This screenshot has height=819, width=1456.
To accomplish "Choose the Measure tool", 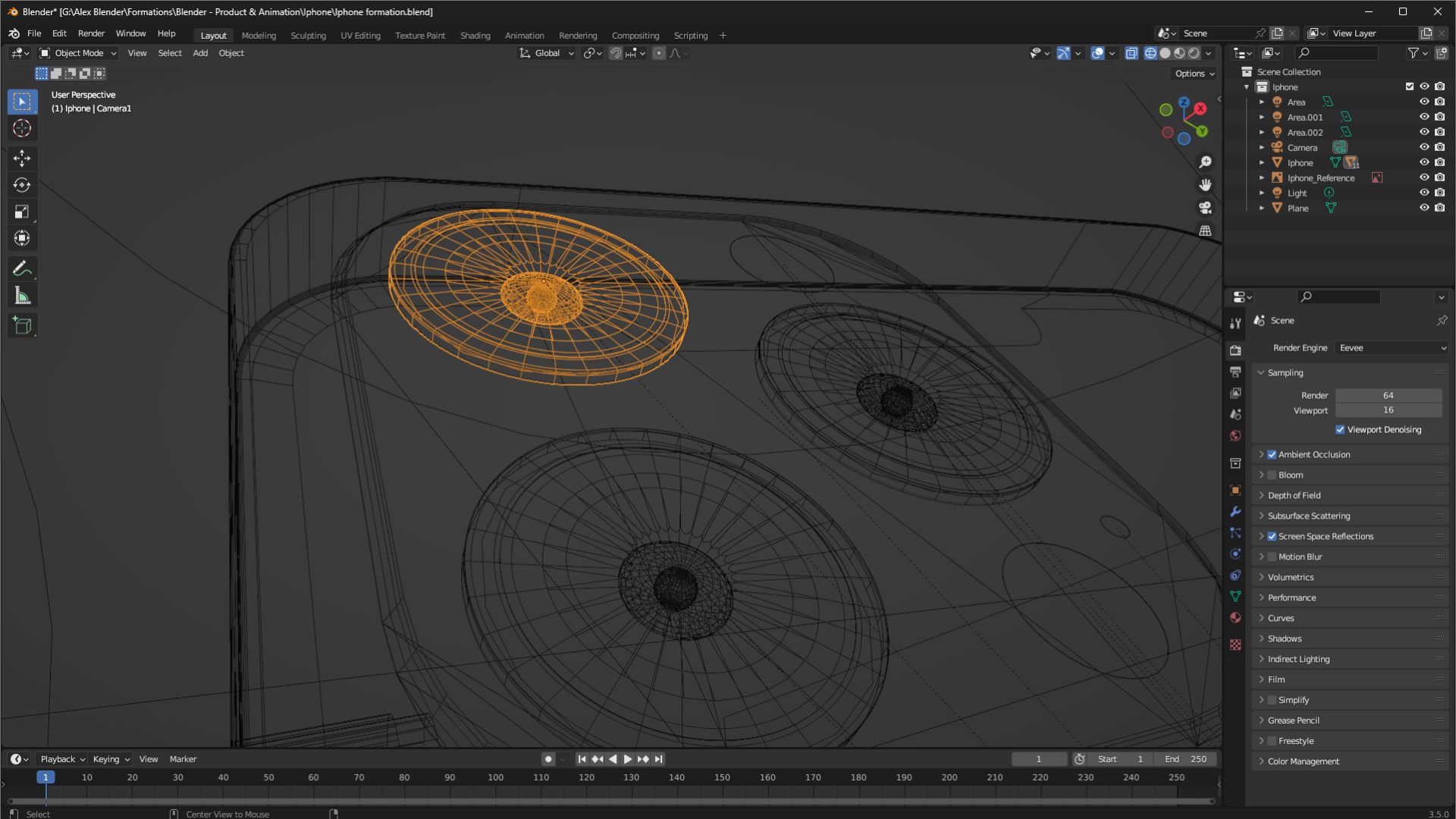I will pos(22,297).
